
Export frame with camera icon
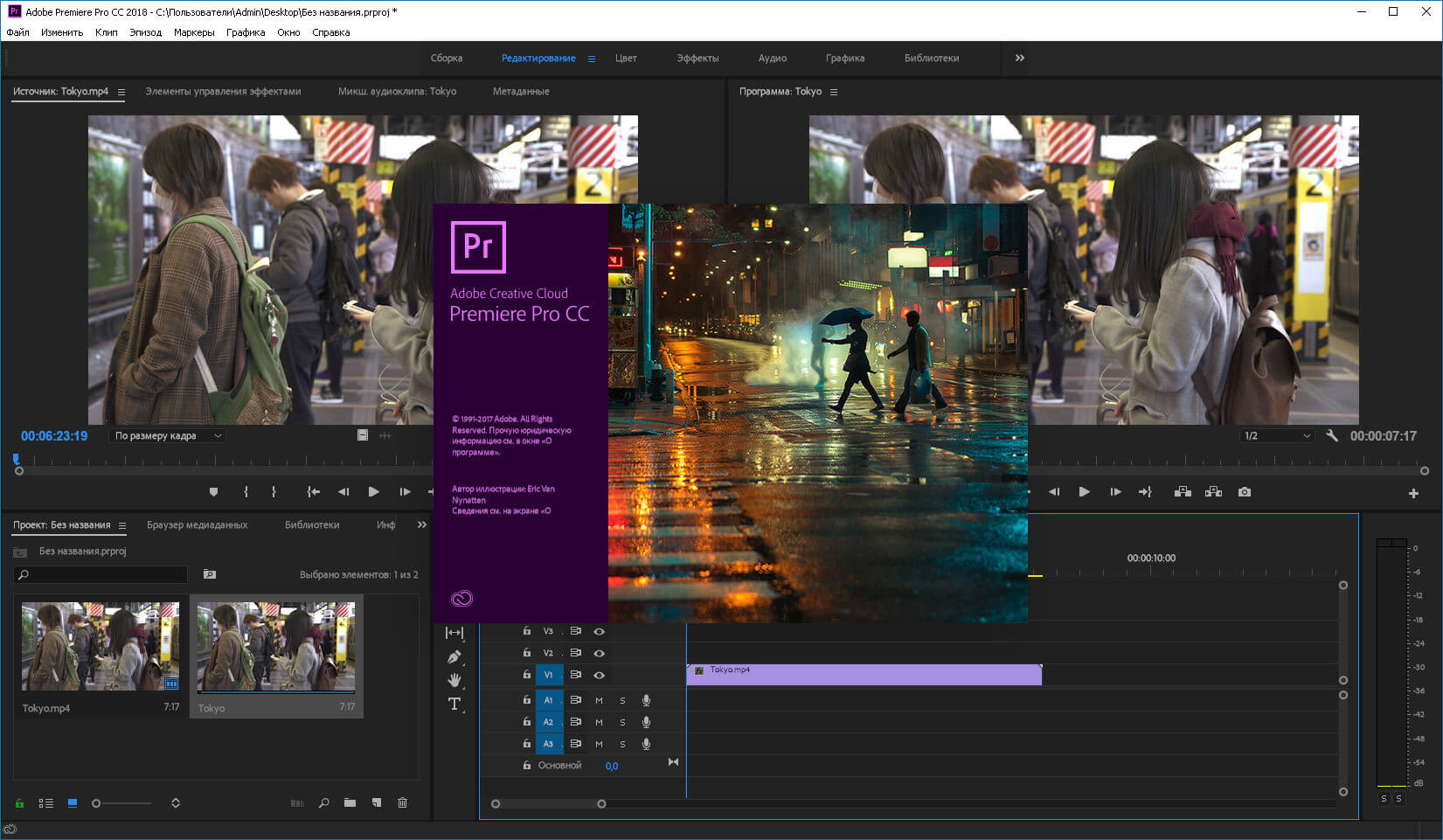(x=1245, y=492)
